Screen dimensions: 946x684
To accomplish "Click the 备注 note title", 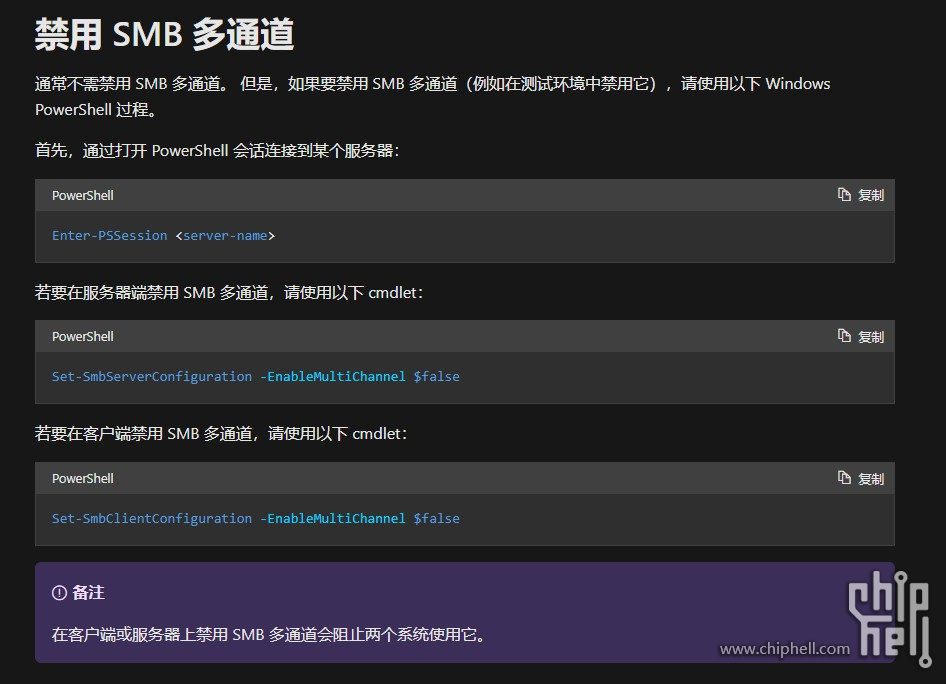I will pos(88,593).
